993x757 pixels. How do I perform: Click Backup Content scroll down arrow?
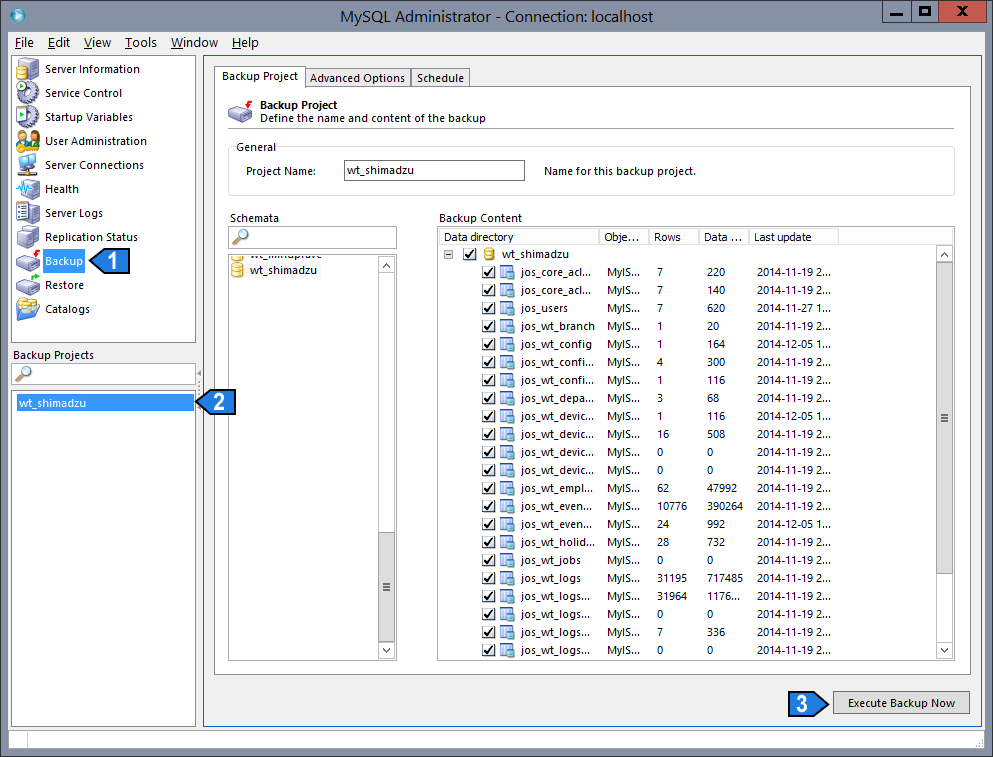pyautogui.click(x=944, y=650)
